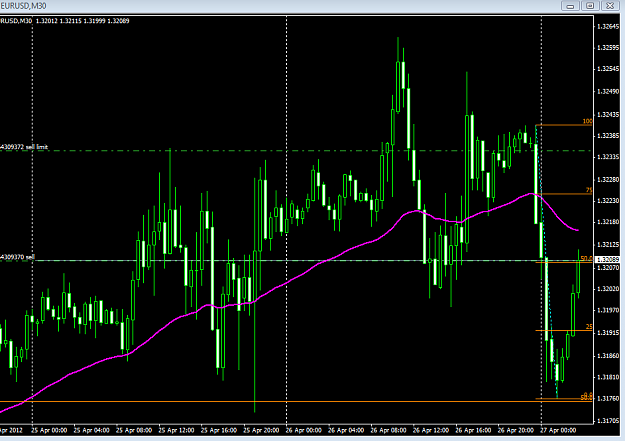
Task: Click the Fibonacci 25 level label
Action: coord(589,327)
